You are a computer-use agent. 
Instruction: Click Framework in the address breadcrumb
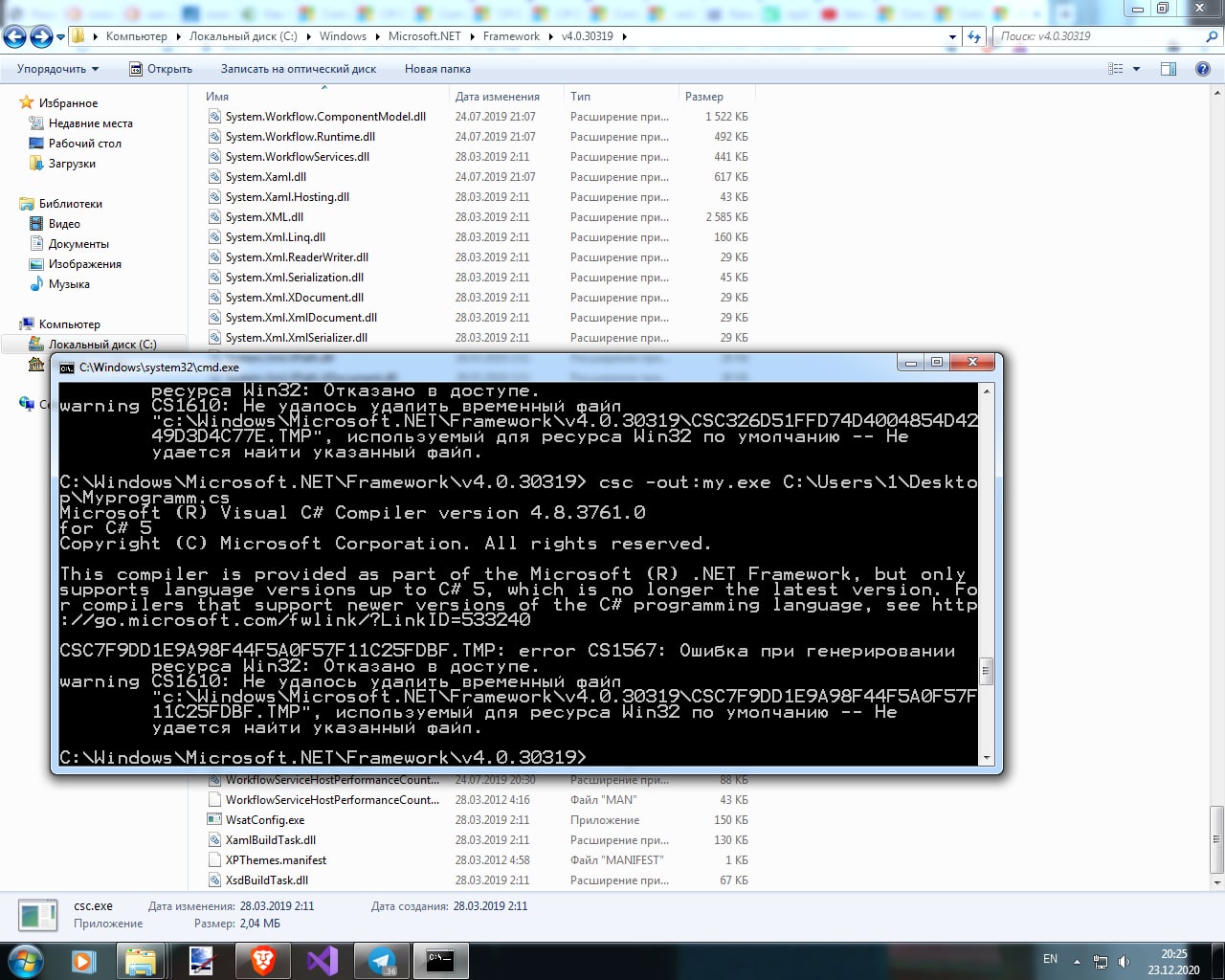point(511,36)
